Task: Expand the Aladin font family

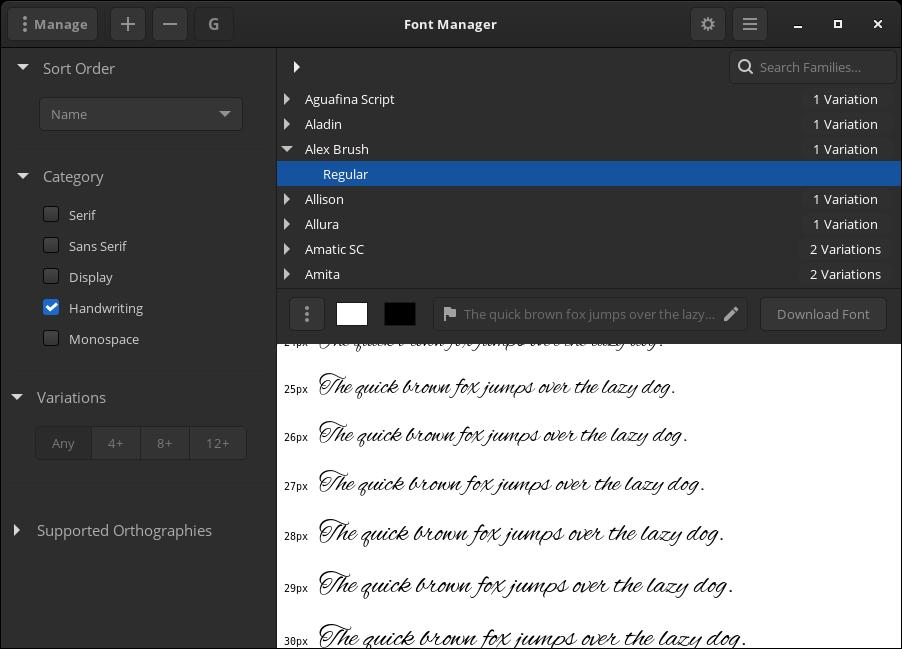Action: pos(287,124)
